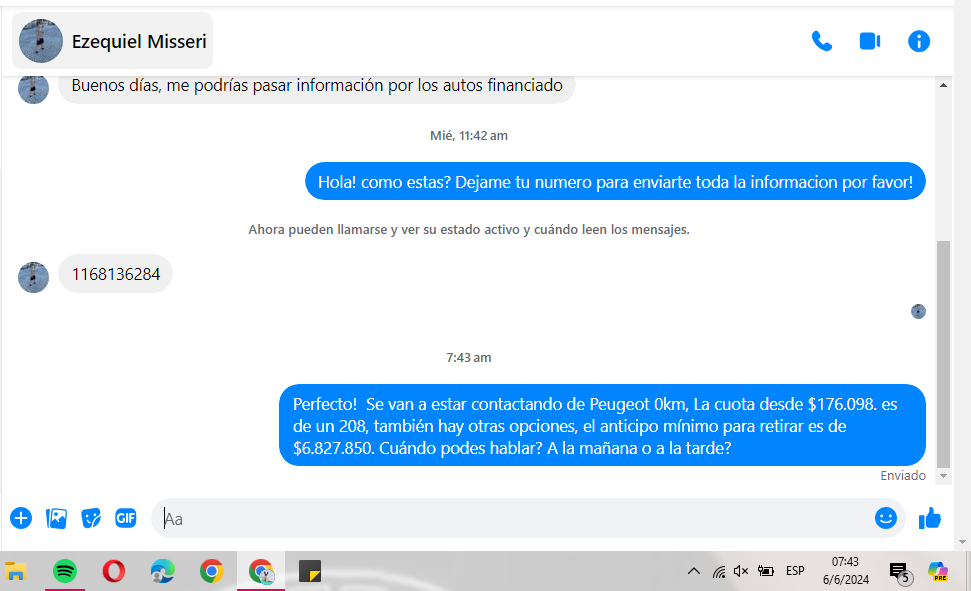Click avatar beside the Buenos días message
The width and height of the screenshot is (971, 591).
[33, 89]
